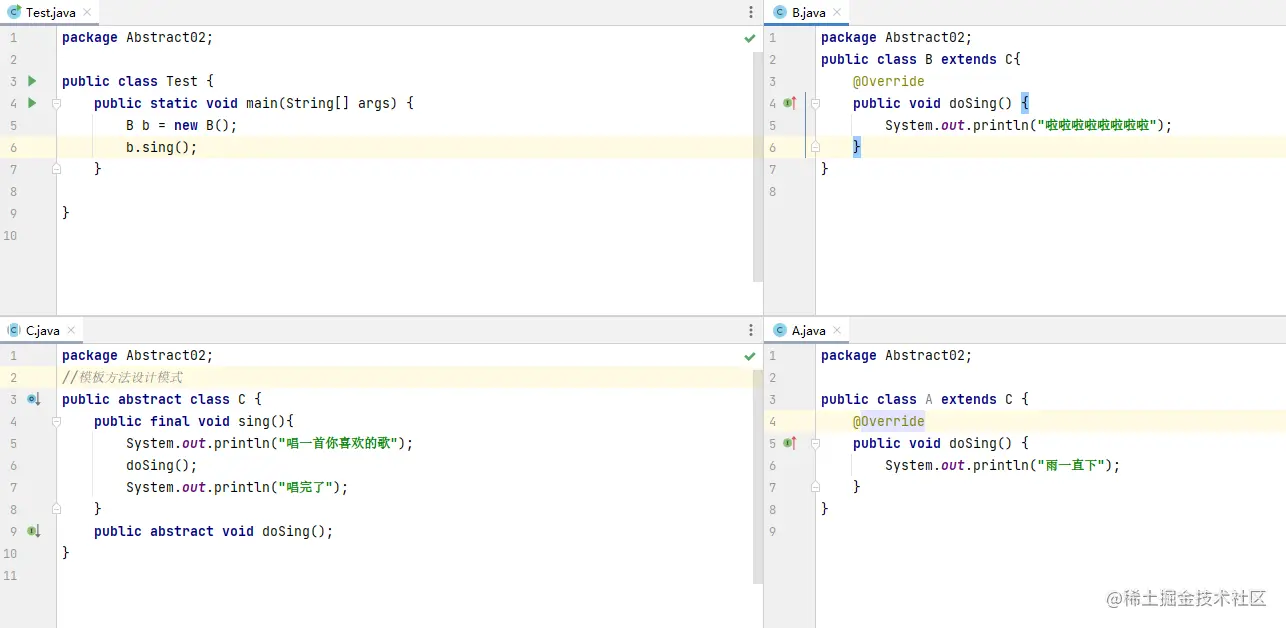Image resolution: width=1286 pixels, height=628 pixels.
Task: Click on 'public class A extends C {' line
Action: tap(925, 399)
